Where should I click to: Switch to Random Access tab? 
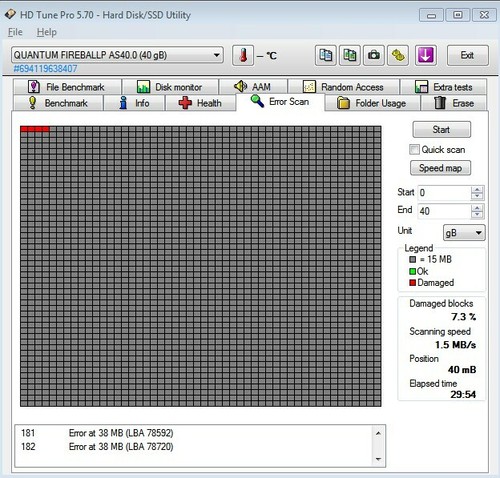click(343, 87)
